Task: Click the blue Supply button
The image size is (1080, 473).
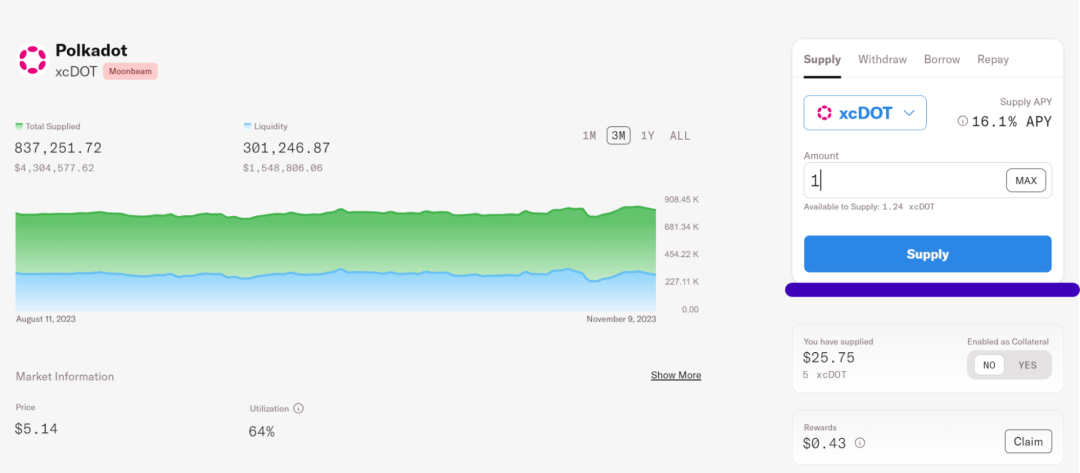Action: coord(927,254)
